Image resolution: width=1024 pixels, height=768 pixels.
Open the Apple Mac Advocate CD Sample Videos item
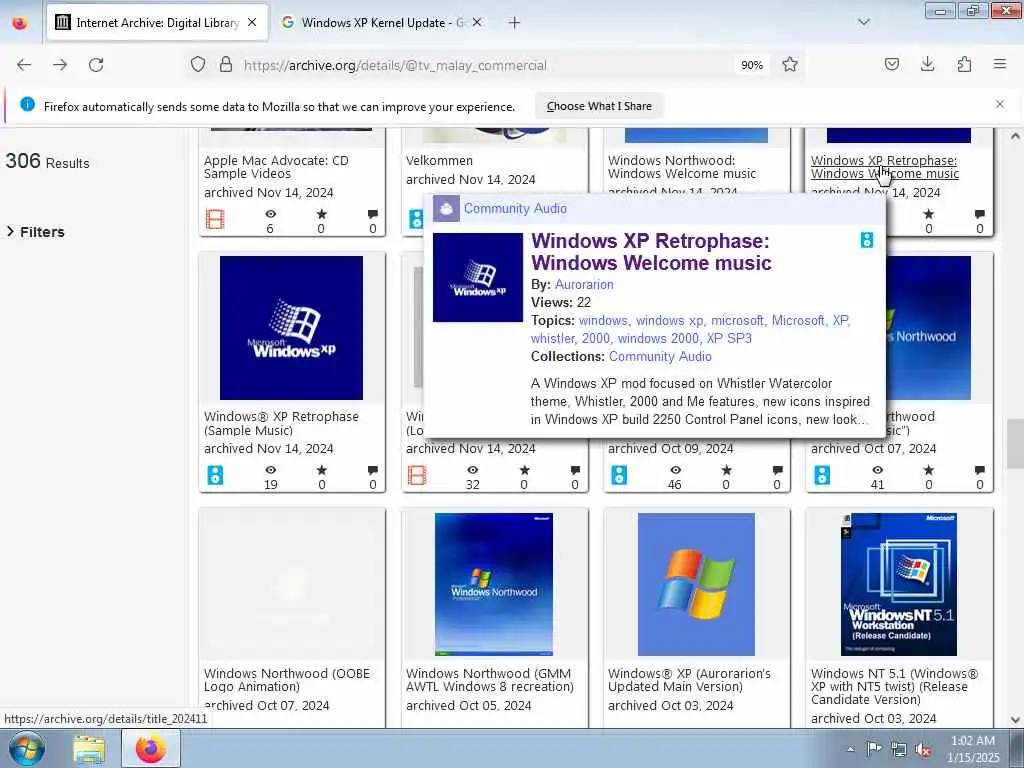coord(276,167)
